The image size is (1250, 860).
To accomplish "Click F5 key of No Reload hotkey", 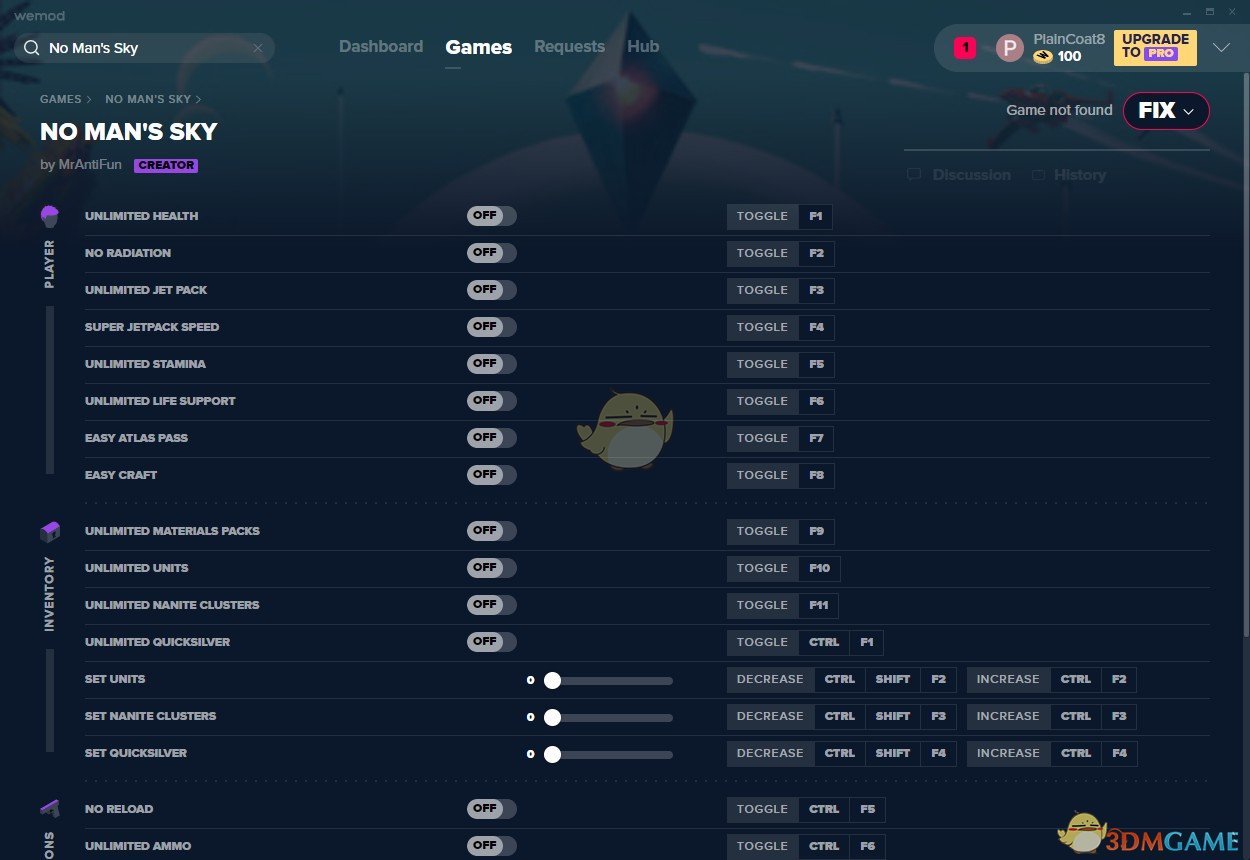I will click(x=867, y=809).
